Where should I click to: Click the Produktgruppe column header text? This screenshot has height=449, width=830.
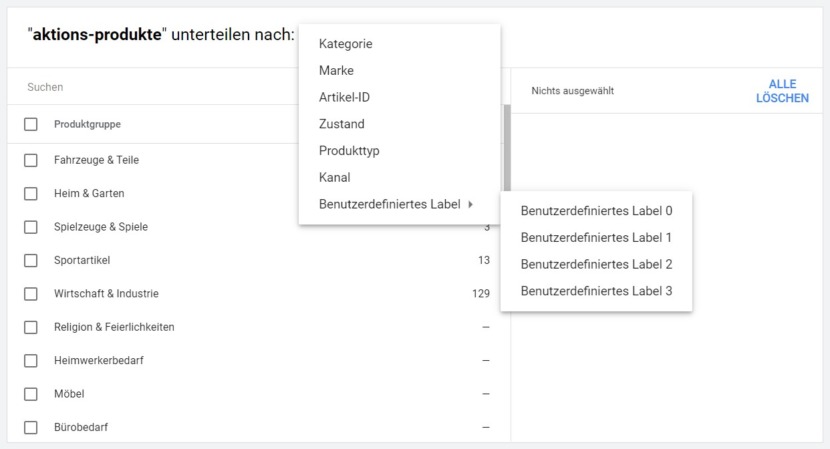tap(87, 124)
